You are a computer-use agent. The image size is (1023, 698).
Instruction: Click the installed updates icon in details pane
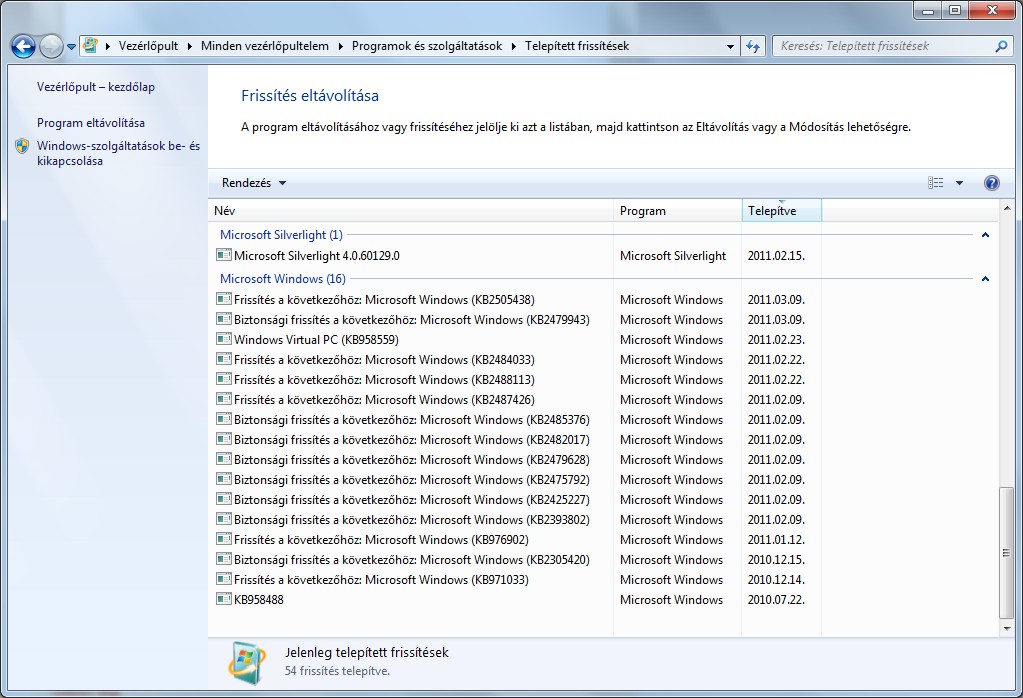(247, 663)
